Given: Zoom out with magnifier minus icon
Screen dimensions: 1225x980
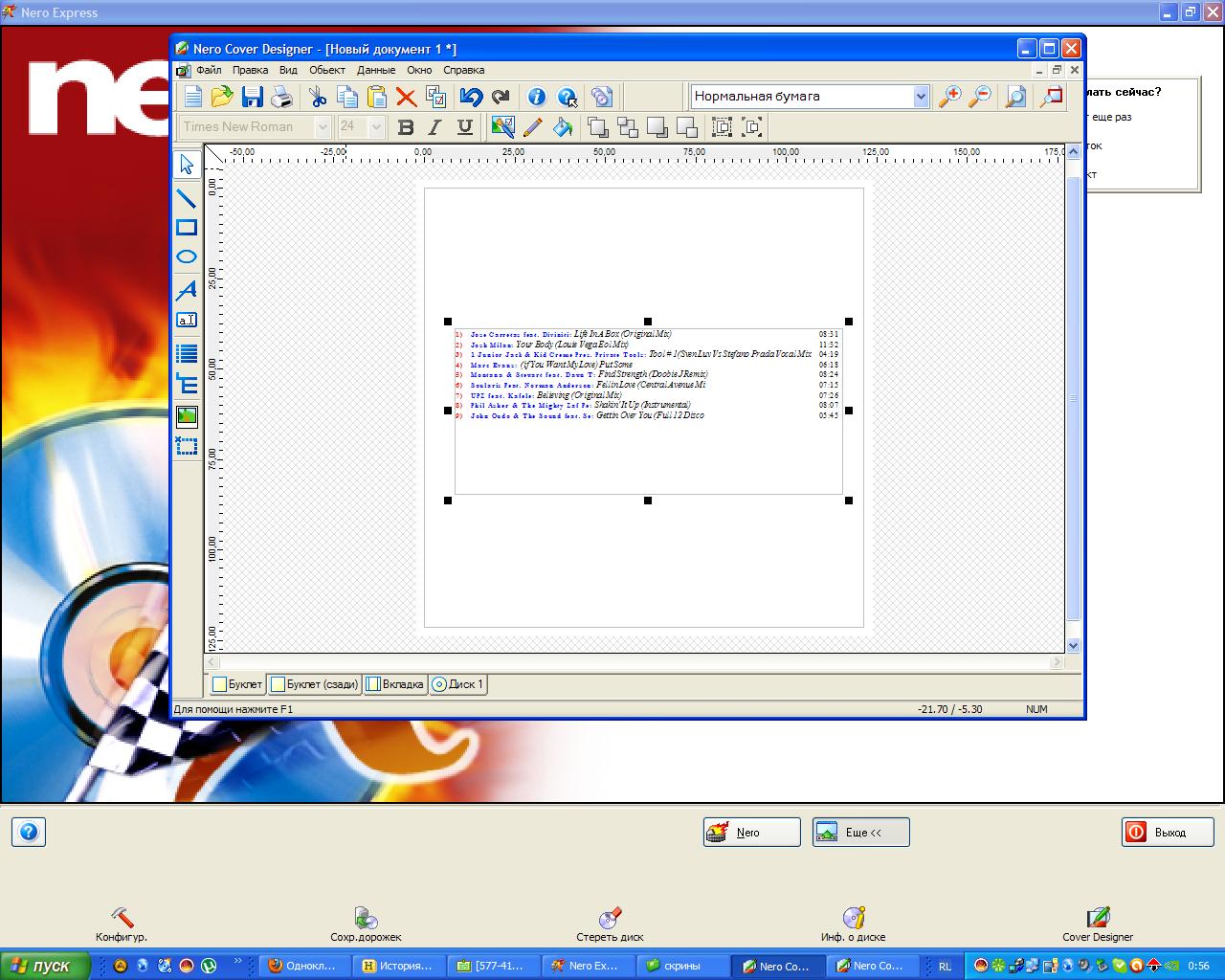Looking at the screenshot, I should point(979,97).
